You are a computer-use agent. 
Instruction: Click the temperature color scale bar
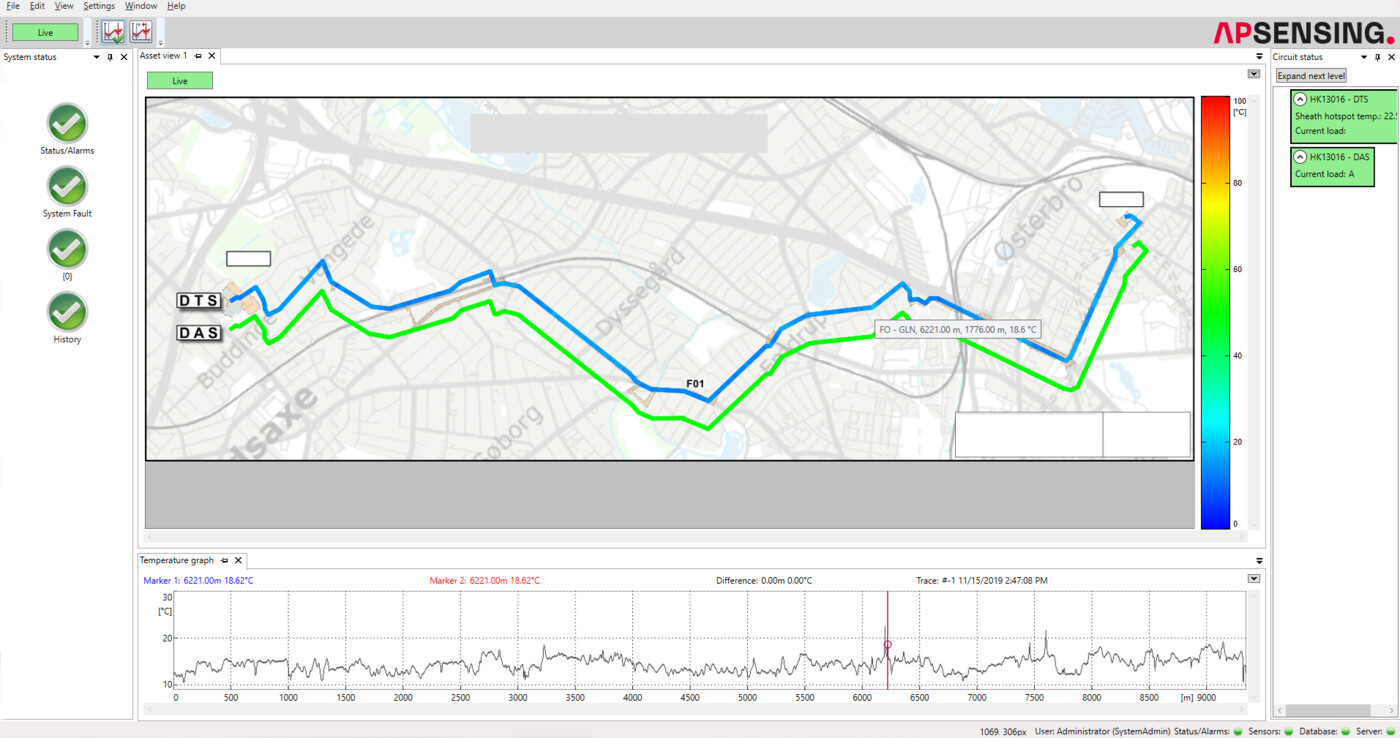(x=1214, y=311)
